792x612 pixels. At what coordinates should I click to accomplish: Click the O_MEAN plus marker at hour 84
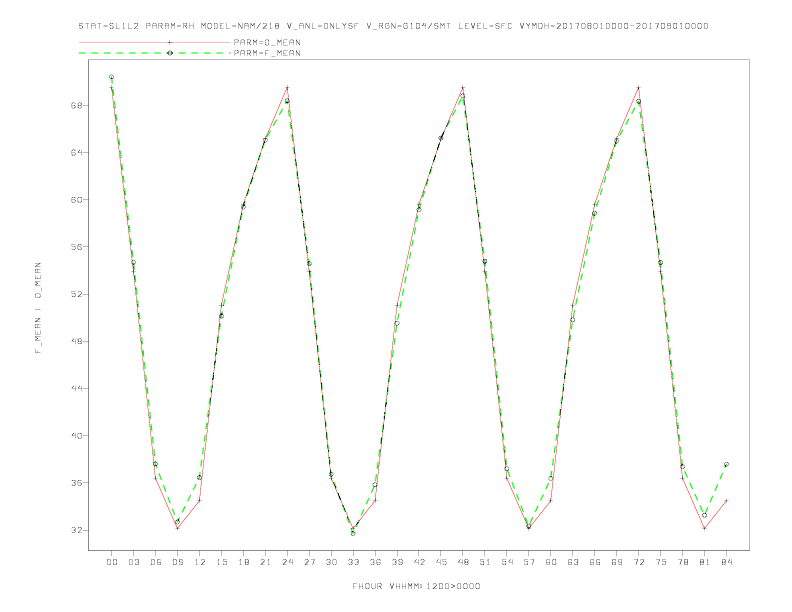[x=726, y=500]
